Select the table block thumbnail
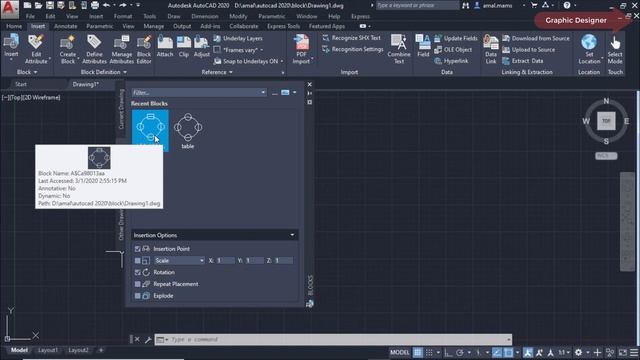 click(x=188, y=131)
